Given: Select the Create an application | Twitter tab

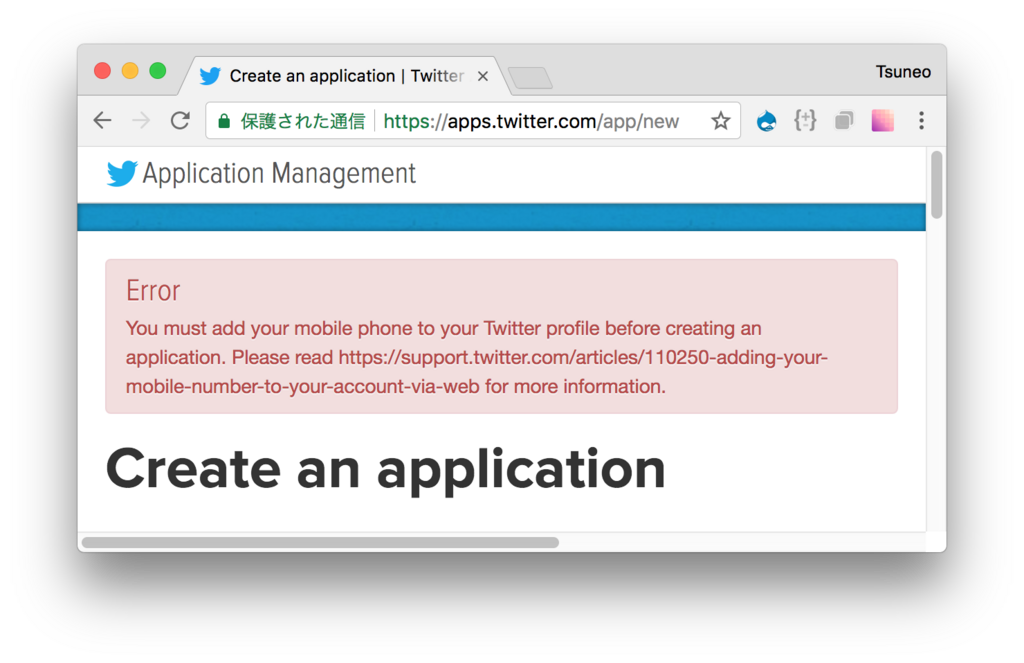Looking at the screenshot, I should 346,76.
